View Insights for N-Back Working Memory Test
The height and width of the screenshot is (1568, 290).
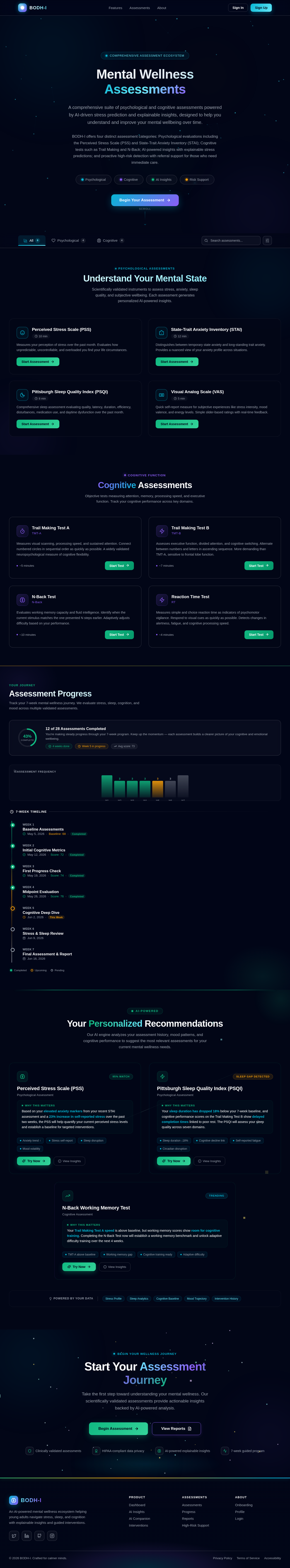pyautogui.click(x=115, y=1267)
